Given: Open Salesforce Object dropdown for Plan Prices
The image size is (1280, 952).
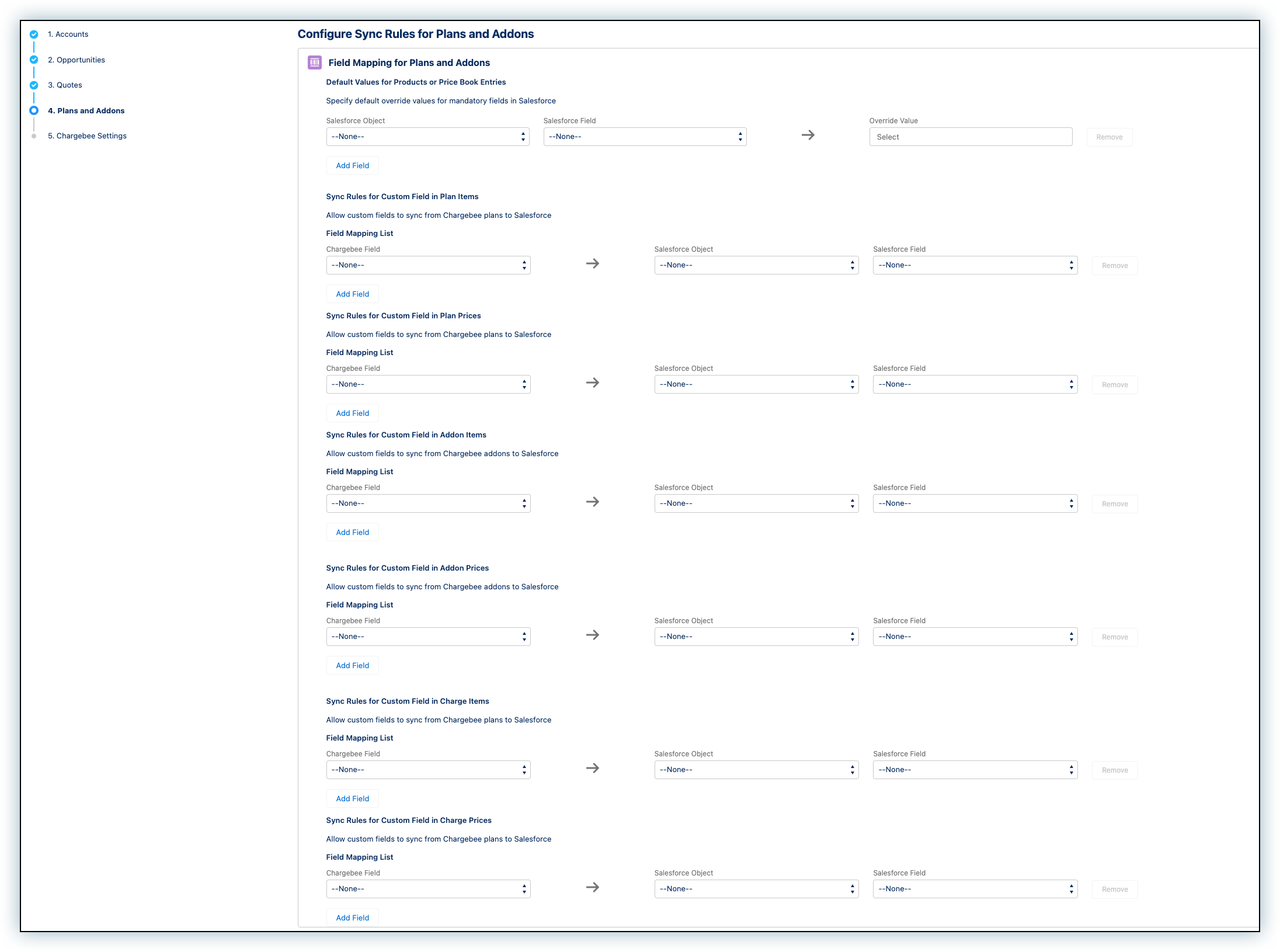Looking at the screenshot, I should point(756,384).
